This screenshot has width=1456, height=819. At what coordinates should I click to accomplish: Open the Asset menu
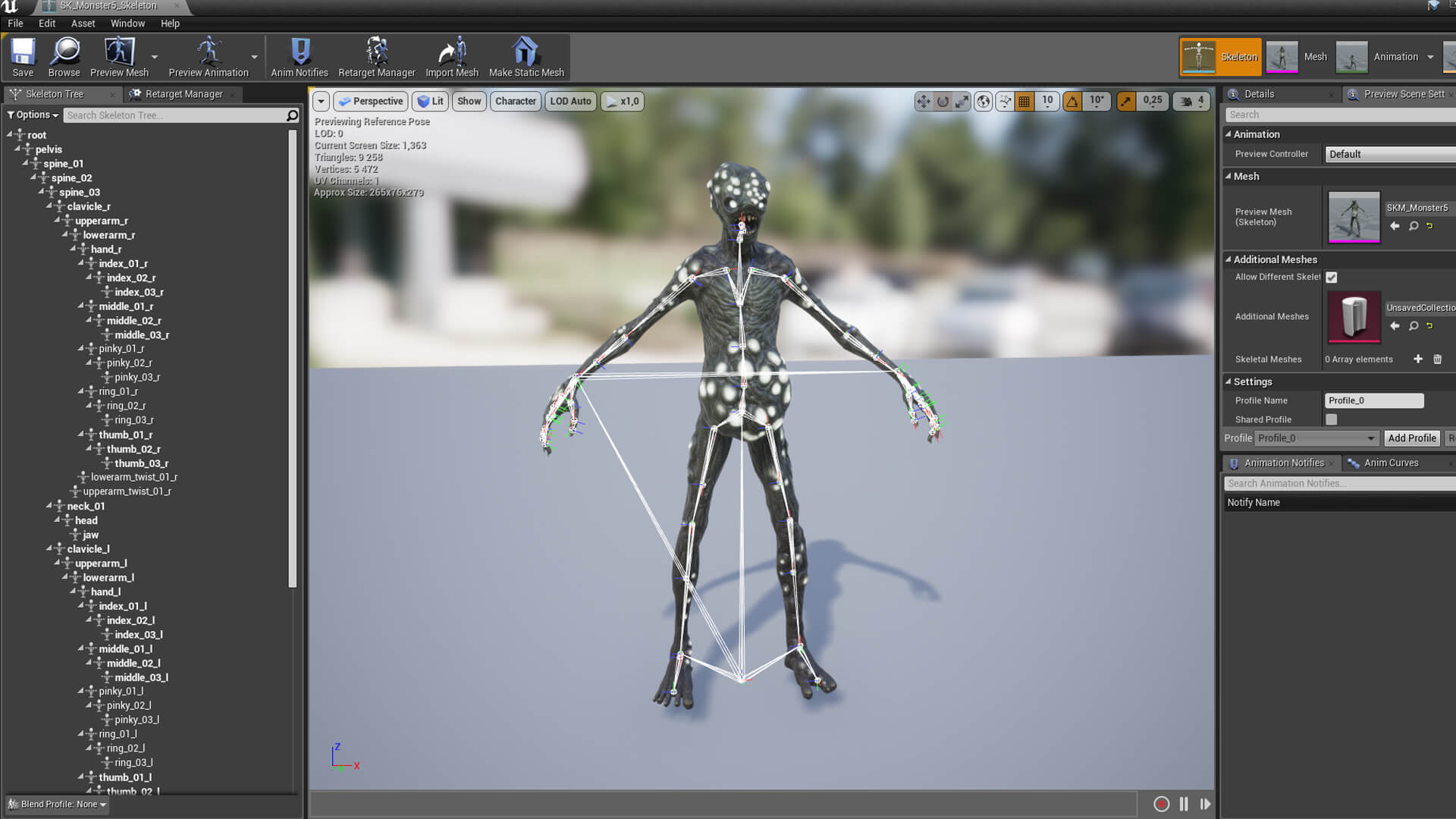(83, 24)
